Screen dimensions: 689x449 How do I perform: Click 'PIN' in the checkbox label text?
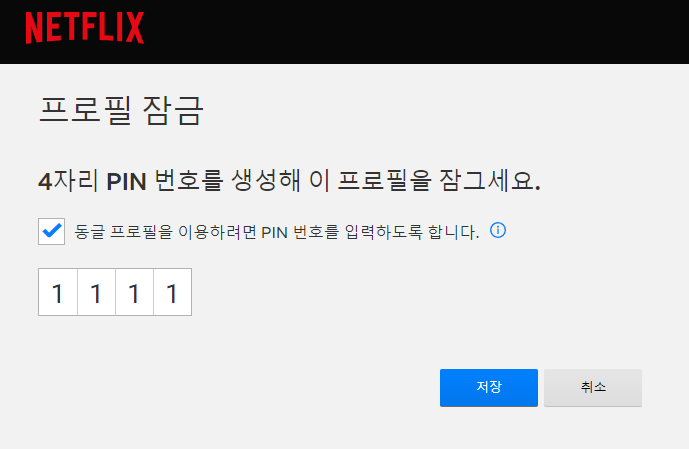[x=274, y=232]
